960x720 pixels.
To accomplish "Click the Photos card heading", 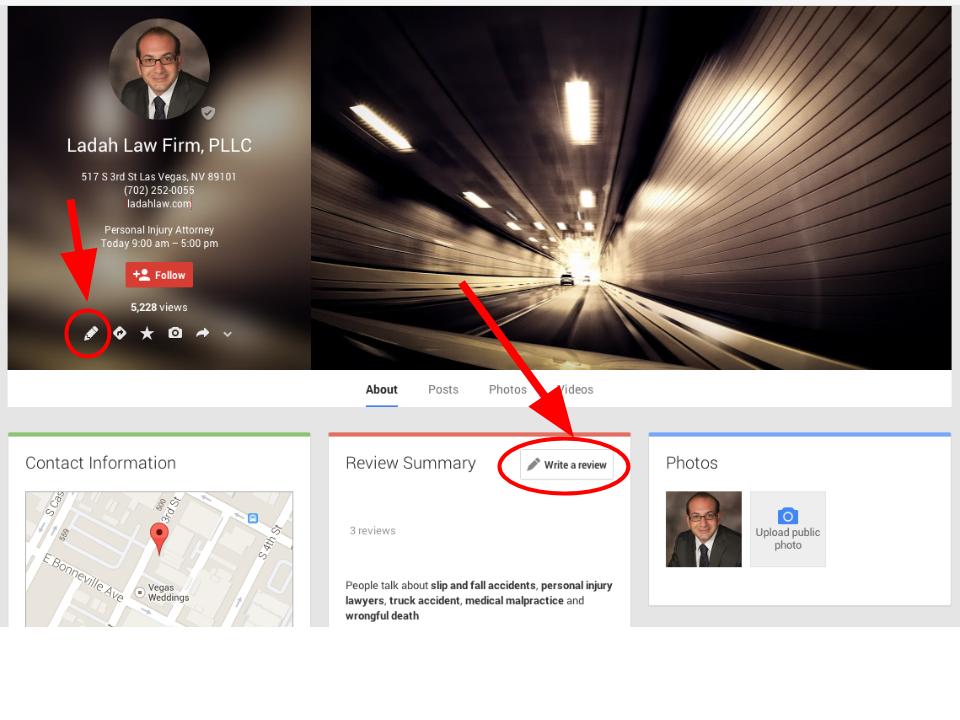I will coord(692,463).
